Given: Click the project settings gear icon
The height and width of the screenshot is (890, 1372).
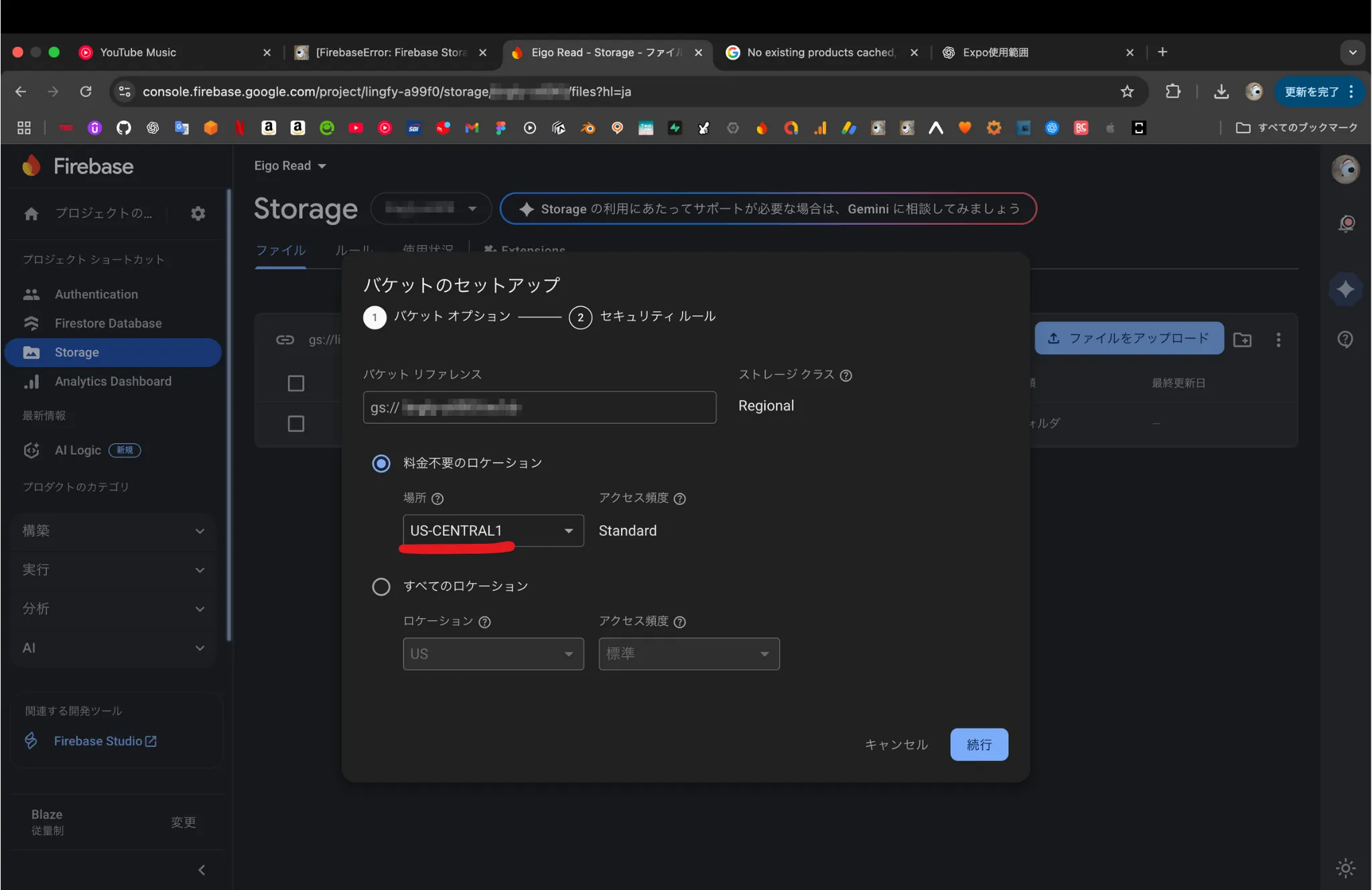Looking at the screenshot, I should pyautogui.click(x=198, y=214).
